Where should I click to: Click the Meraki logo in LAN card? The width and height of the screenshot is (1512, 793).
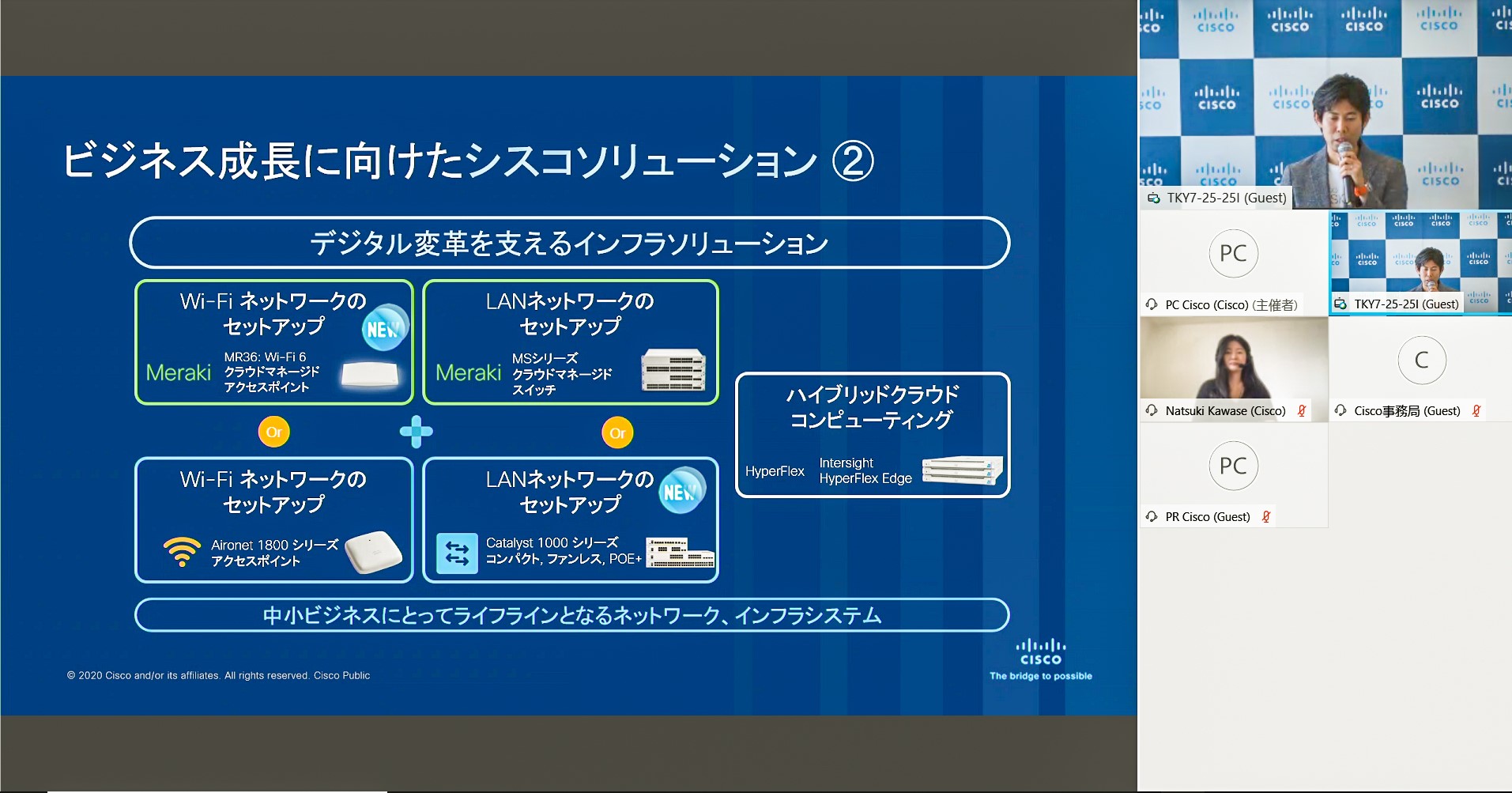469,372
